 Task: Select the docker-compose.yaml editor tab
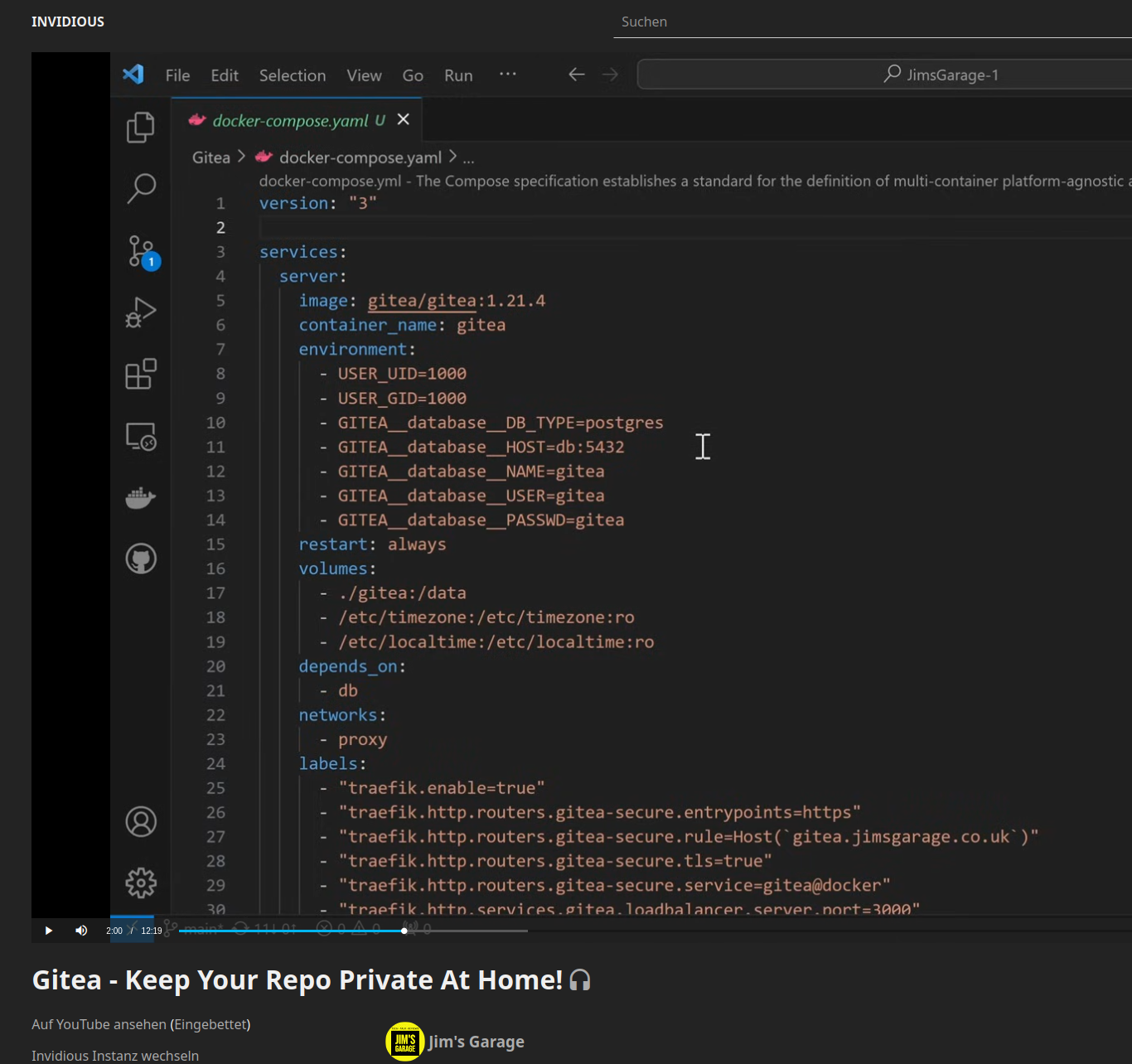[290, 121]
